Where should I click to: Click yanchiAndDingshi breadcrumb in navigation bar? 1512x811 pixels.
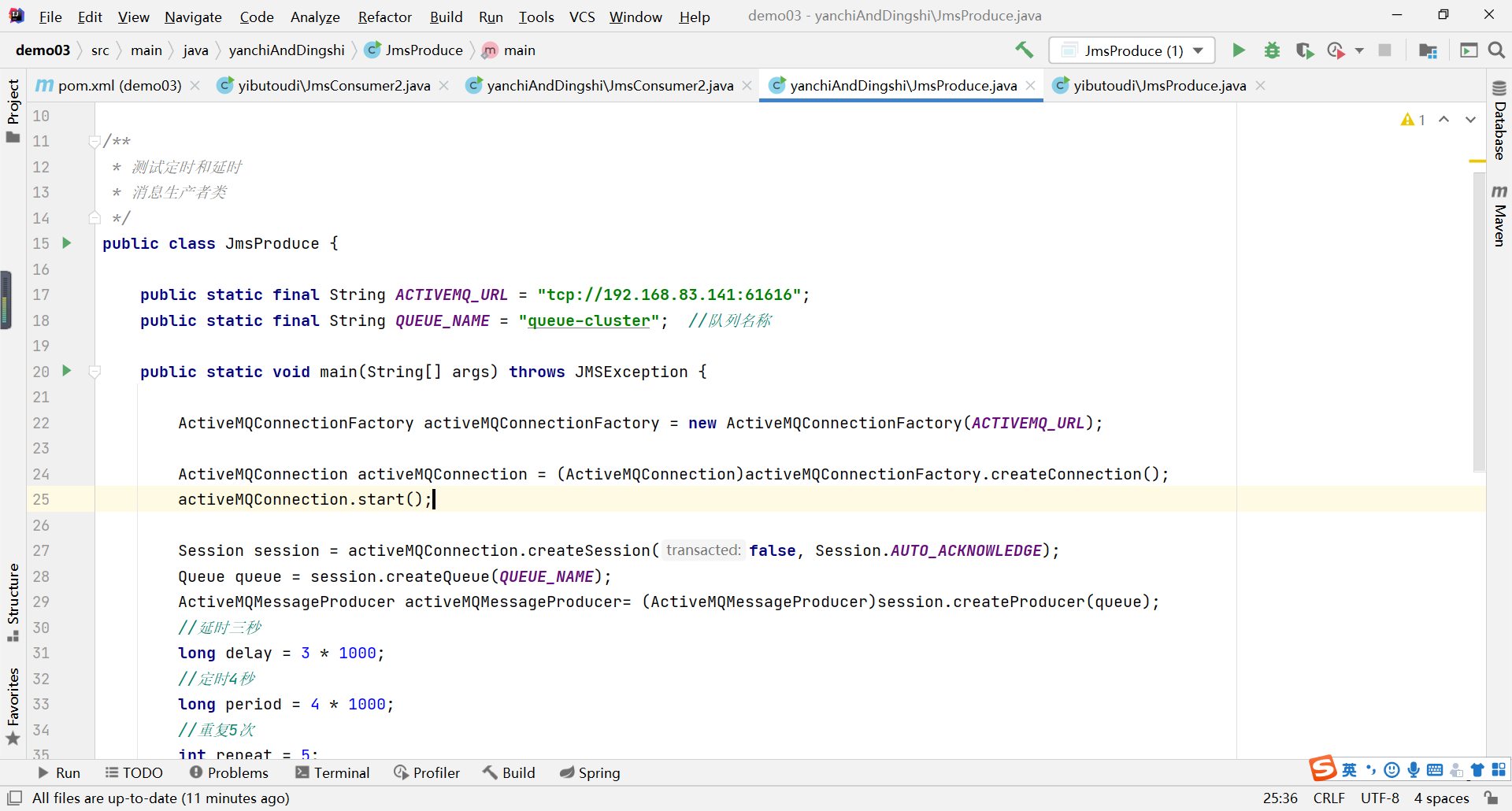[x=287, y=50]
